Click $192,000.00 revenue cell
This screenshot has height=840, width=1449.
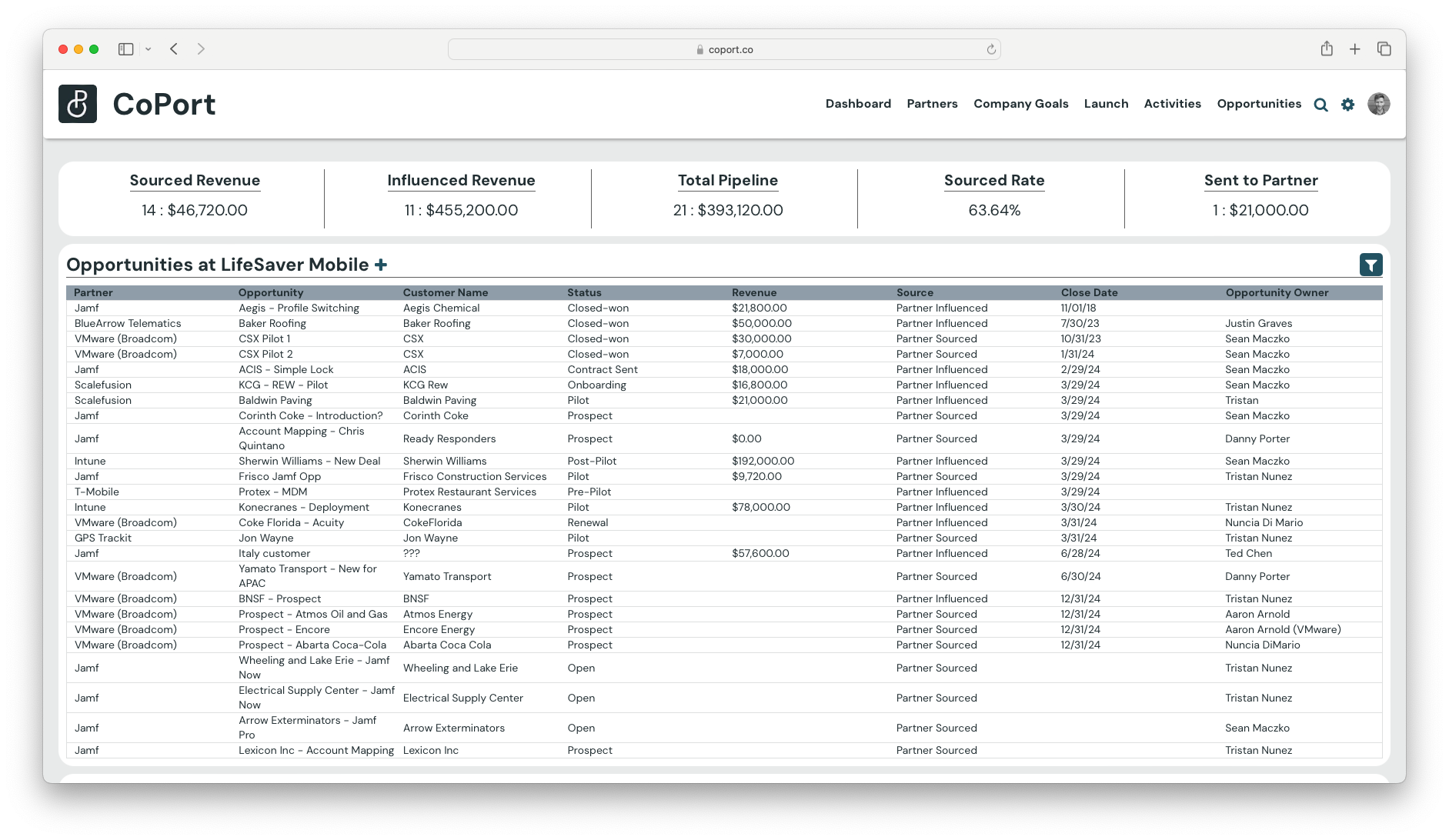pos(763,462)
